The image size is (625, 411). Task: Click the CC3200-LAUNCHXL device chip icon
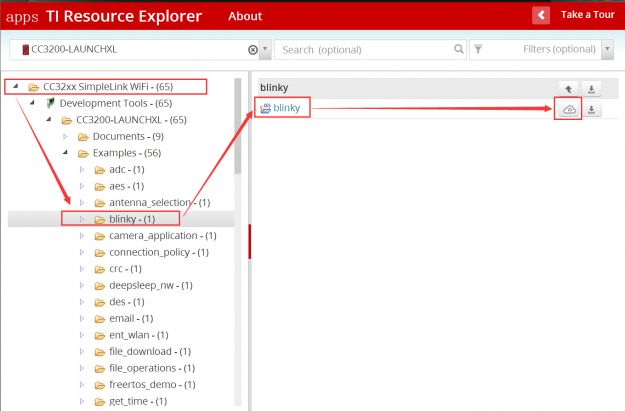click(26, 50)
